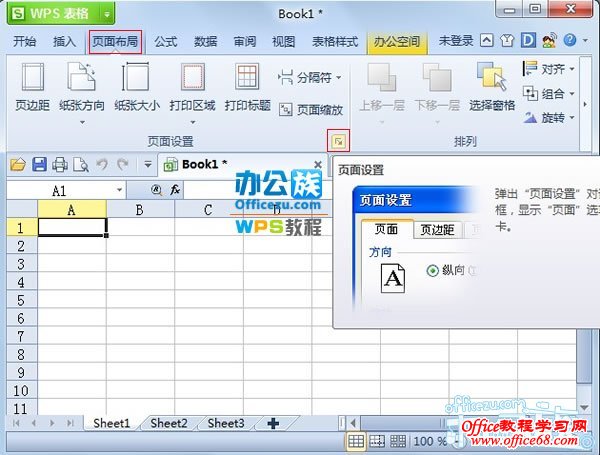Click the 未登录 login link
The image size is (600, 455).
click(456, 41)
